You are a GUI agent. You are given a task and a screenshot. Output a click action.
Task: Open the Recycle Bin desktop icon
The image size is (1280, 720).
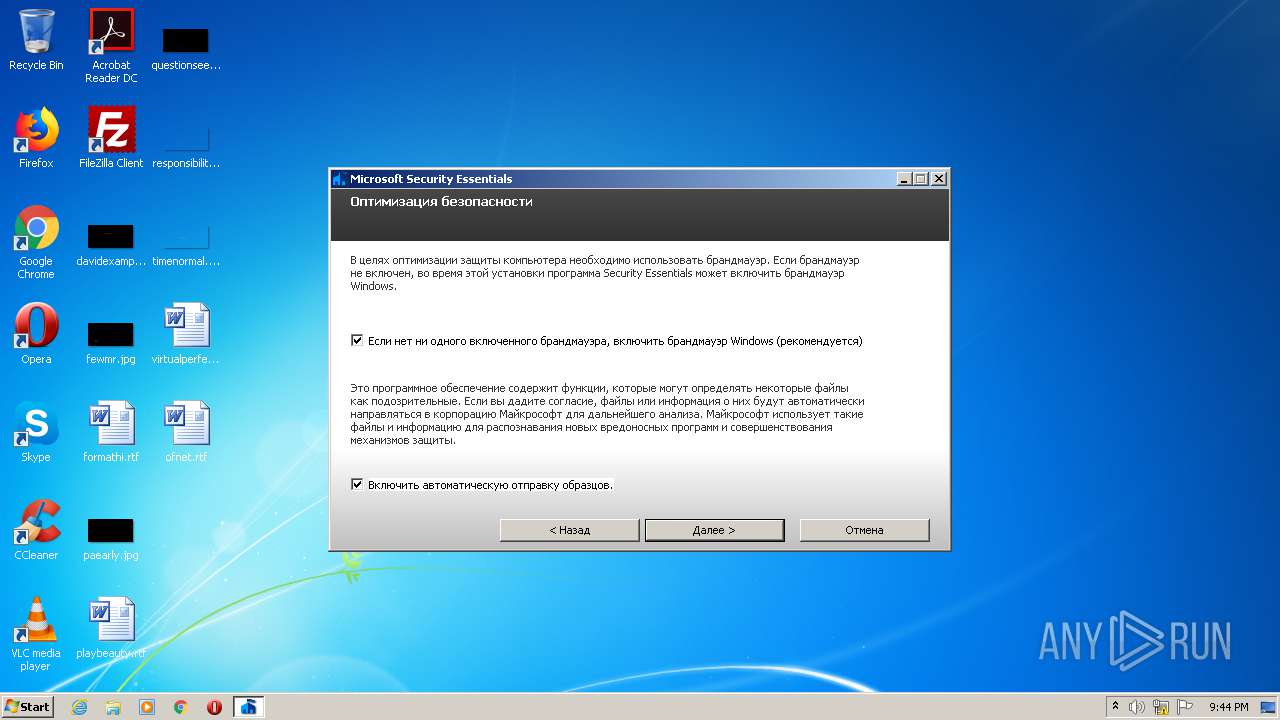point(36,41)
